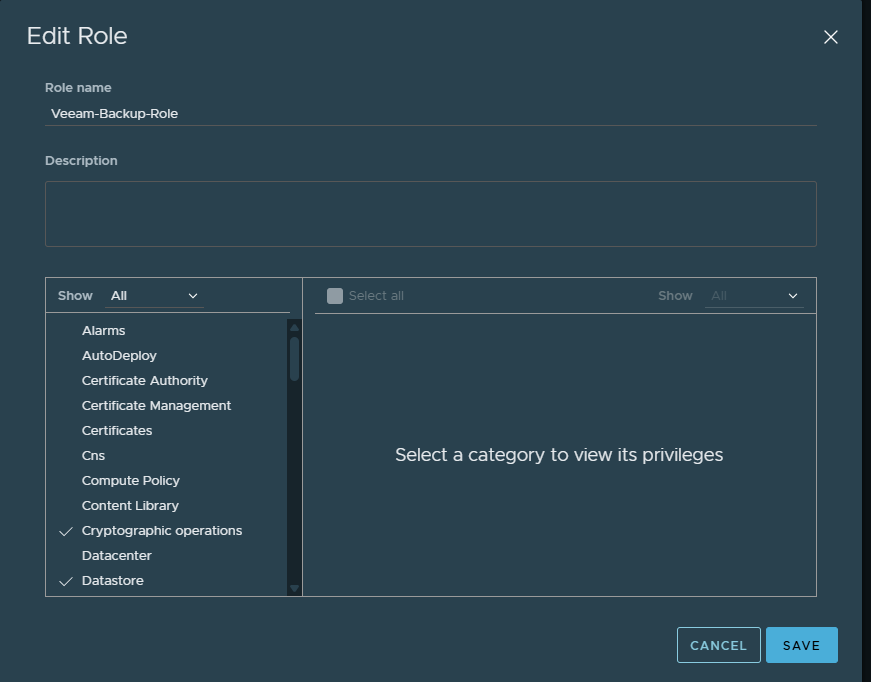Image resolution: width=871 pixels, height=682 pixels.
Task: Select the Alarms category
Action: click(x=104, y=331)
